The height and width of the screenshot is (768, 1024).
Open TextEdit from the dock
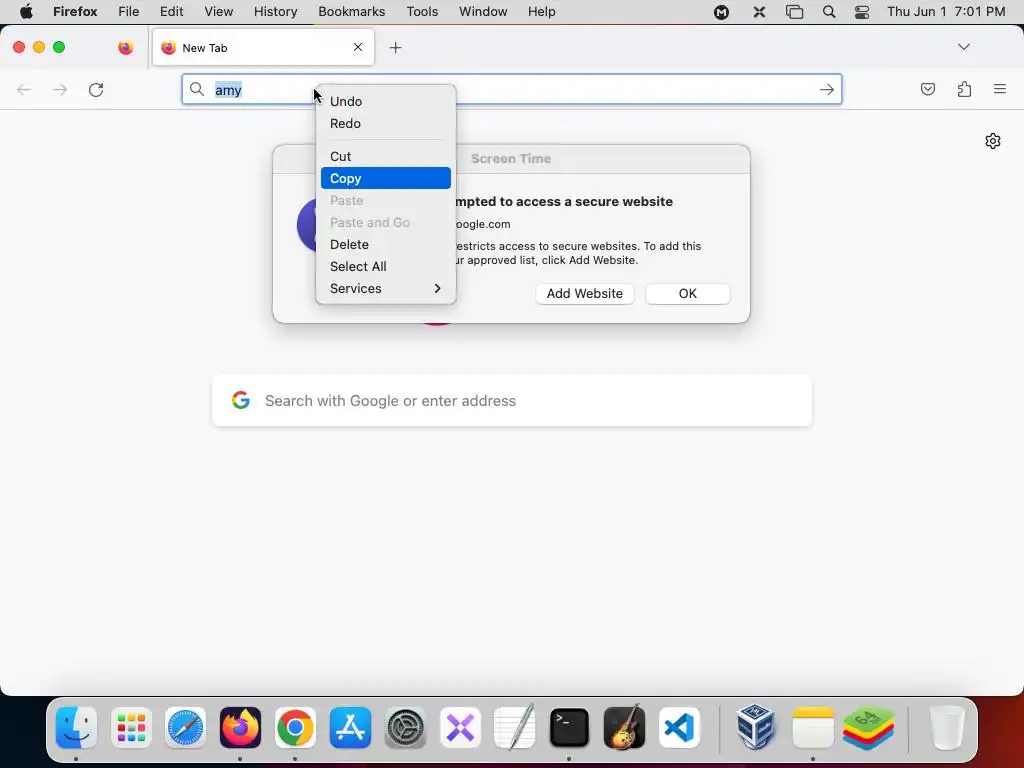coord(515,727)
